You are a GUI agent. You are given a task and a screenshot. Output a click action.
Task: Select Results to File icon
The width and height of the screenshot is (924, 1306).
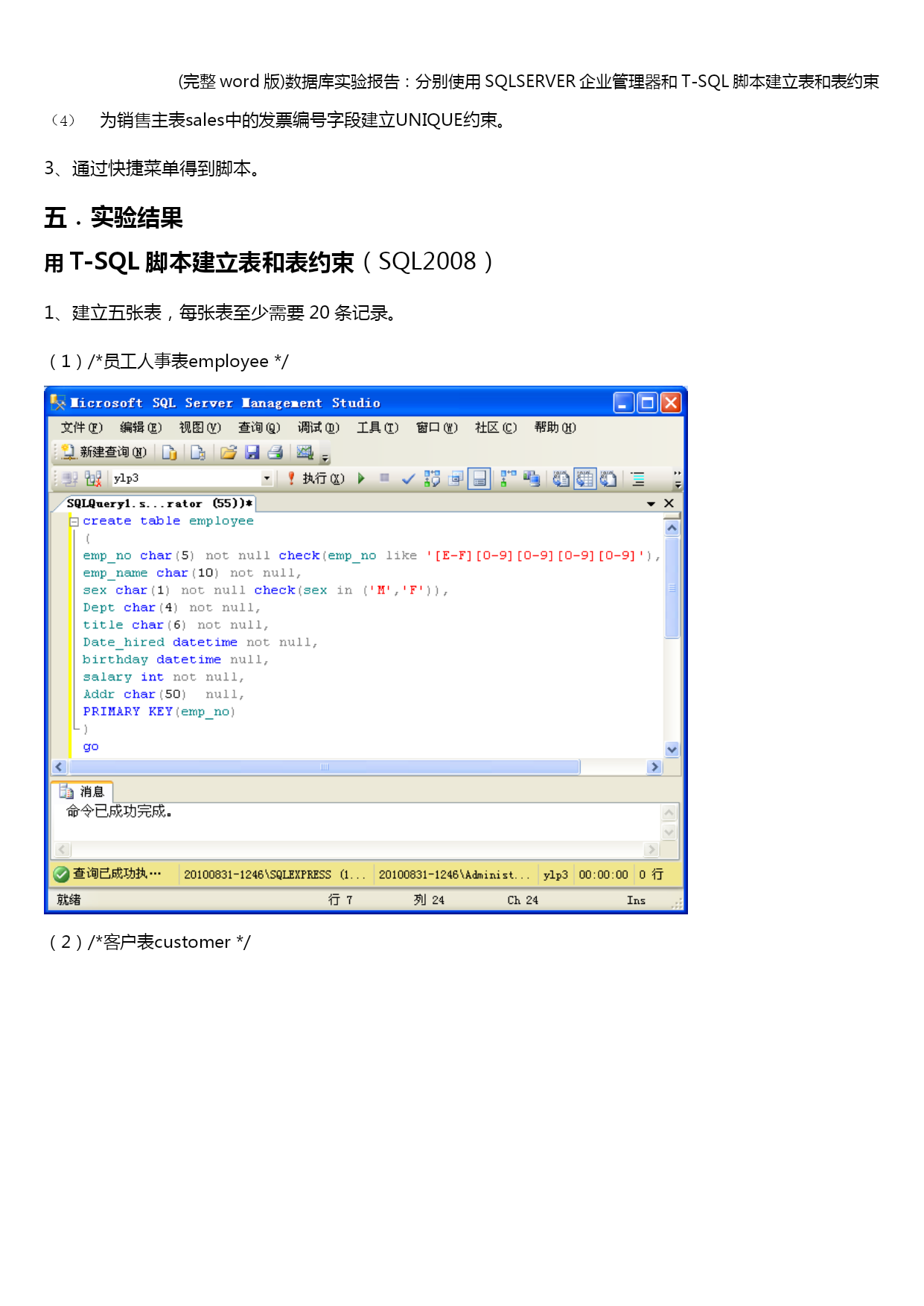(608, 479)
